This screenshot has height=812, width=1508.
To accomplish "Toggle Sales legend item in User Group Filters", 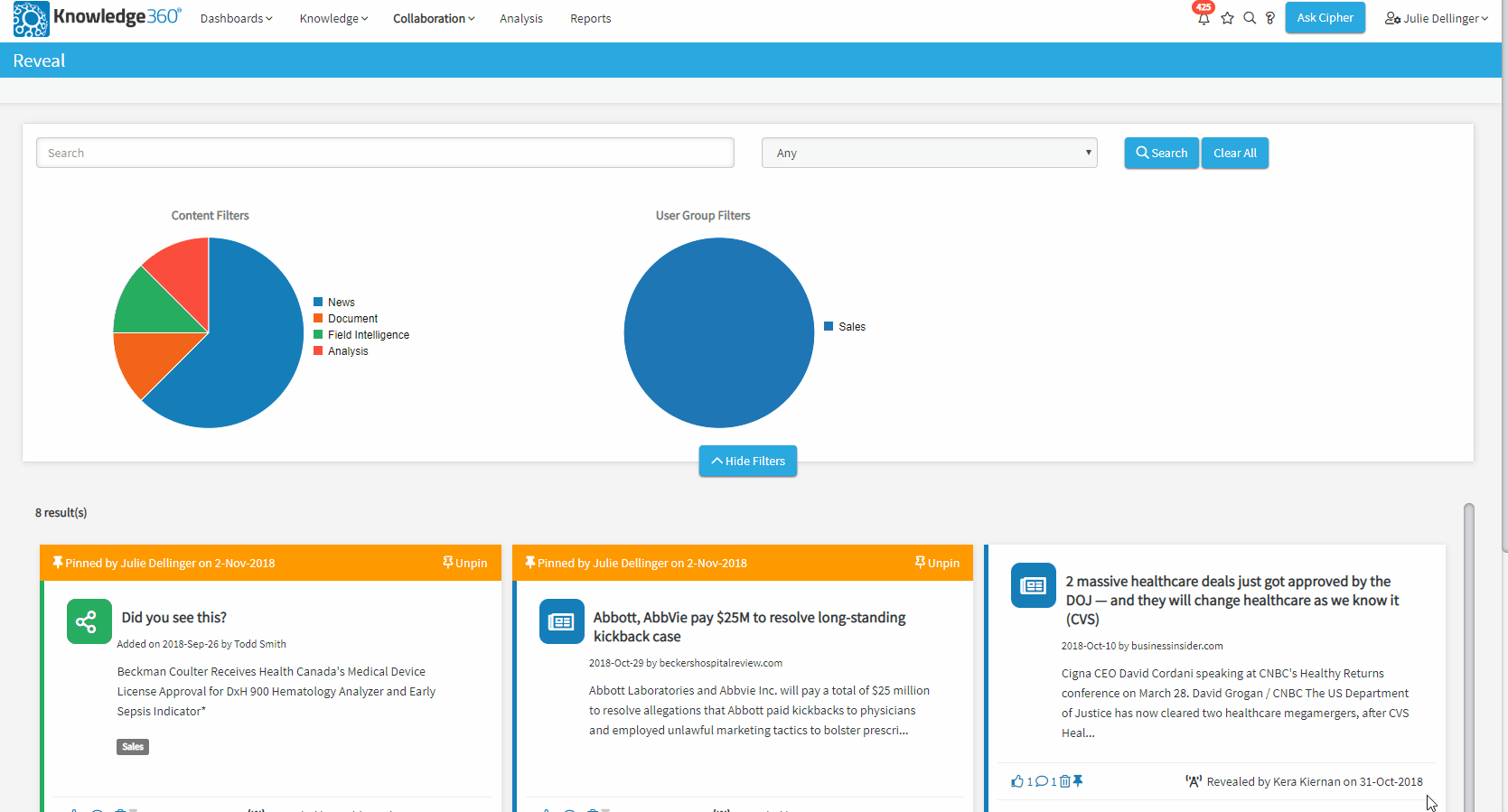I will pyautogui.click(x=845, y=327).
